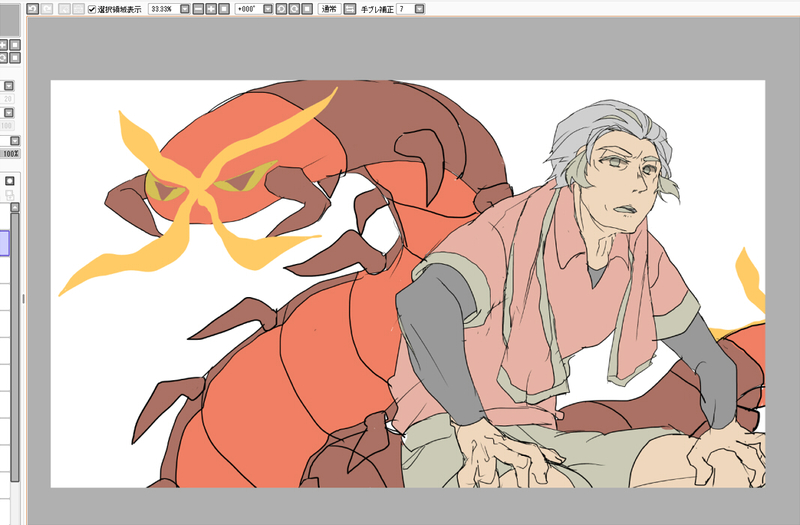The image size is (800, 525).
Task: Click the navigator preview thumbnail at top-left
Action: pos(10,18)
